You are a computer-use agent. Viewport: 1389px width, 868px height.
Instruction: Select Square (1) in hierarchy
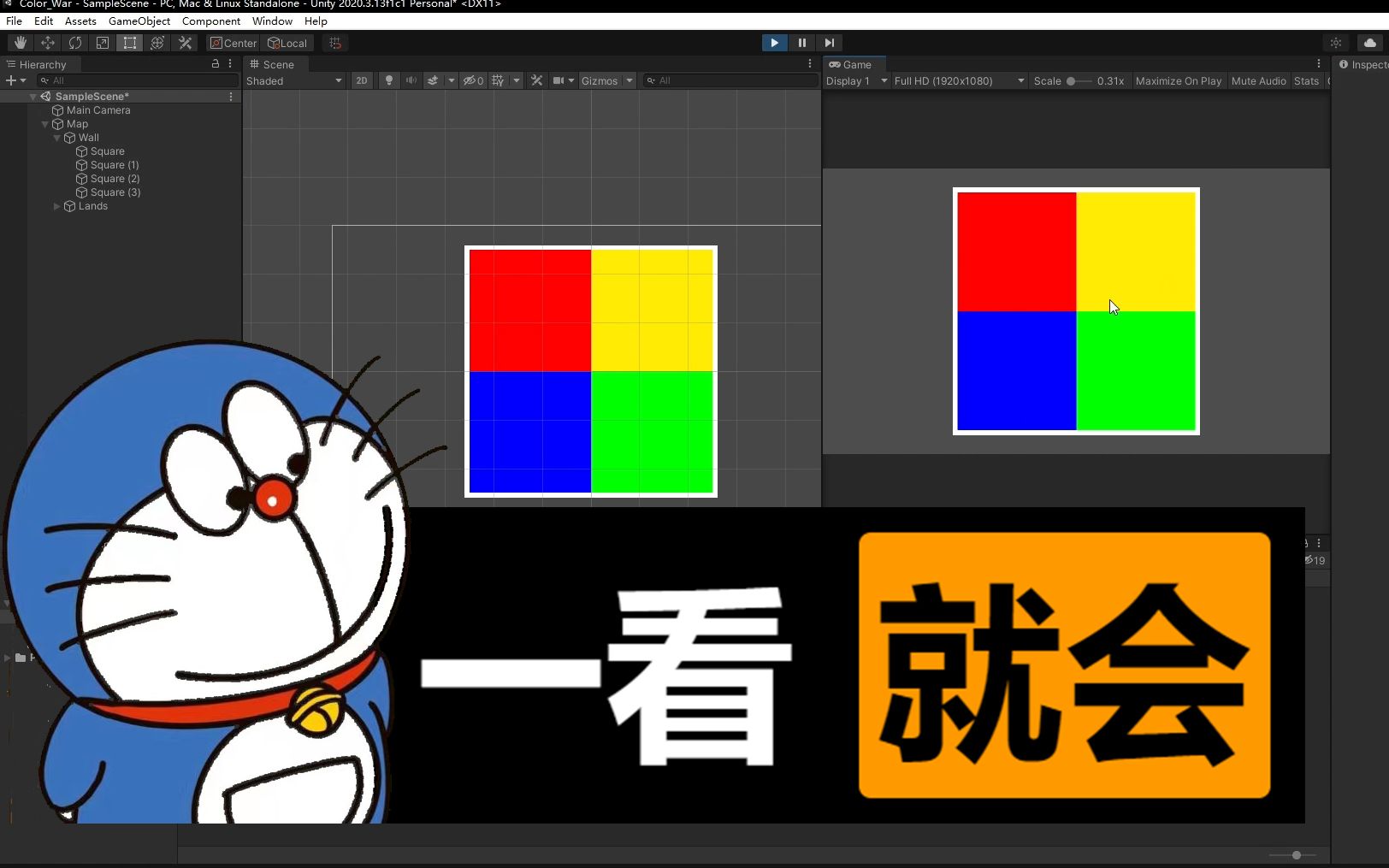pyautogui.click(x=114, y=165)
